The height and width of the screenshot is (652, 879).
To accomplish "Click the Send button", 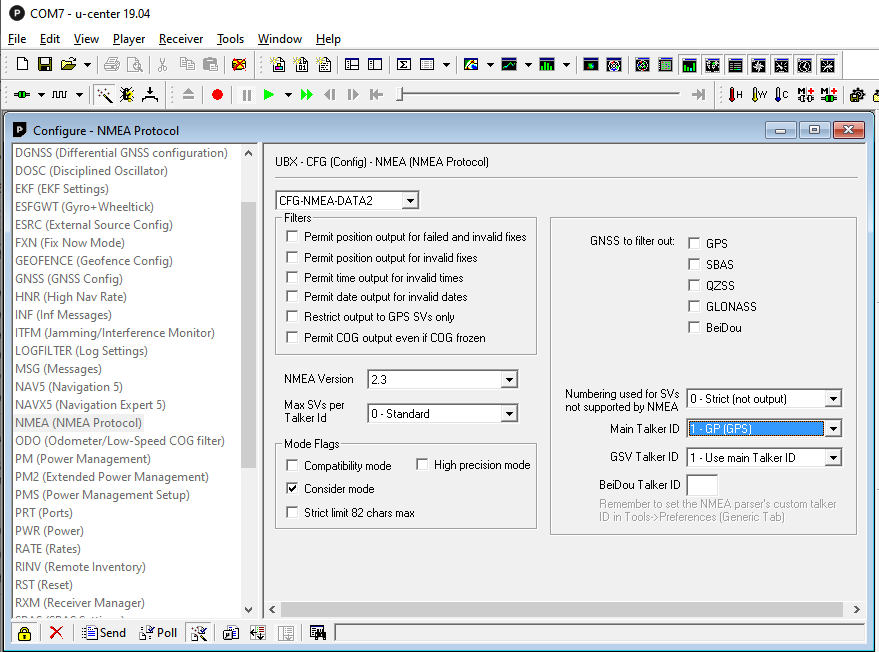I will pyautogui.click(x=104, y=633).
